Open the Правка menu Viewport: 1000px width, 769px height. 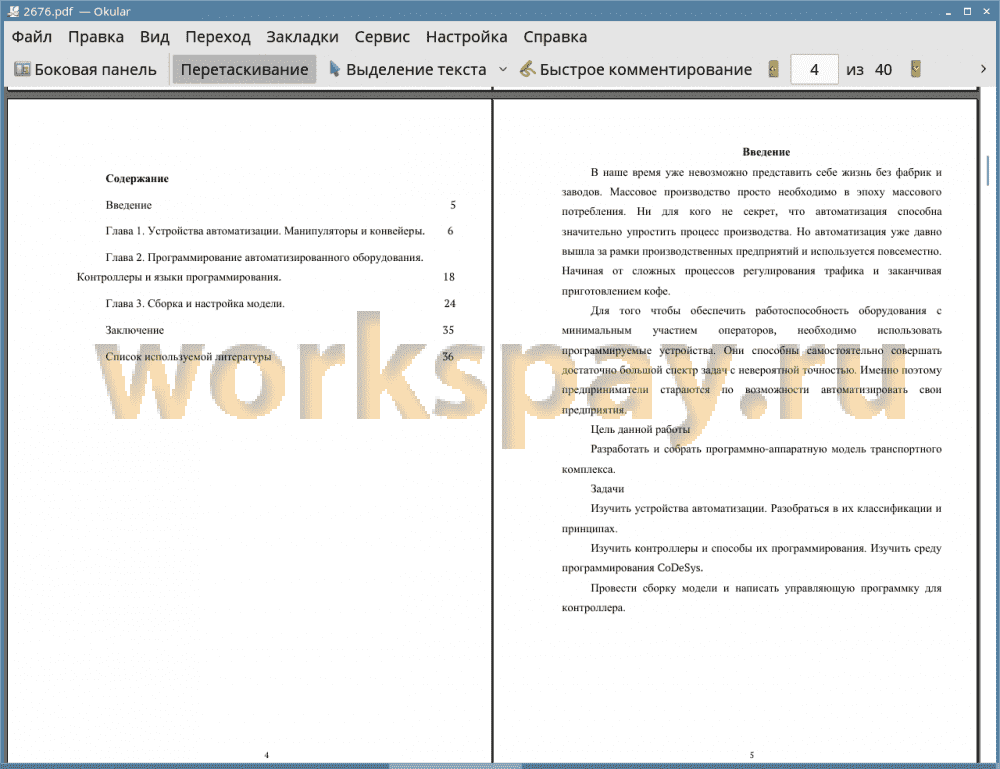coord(96,37)
